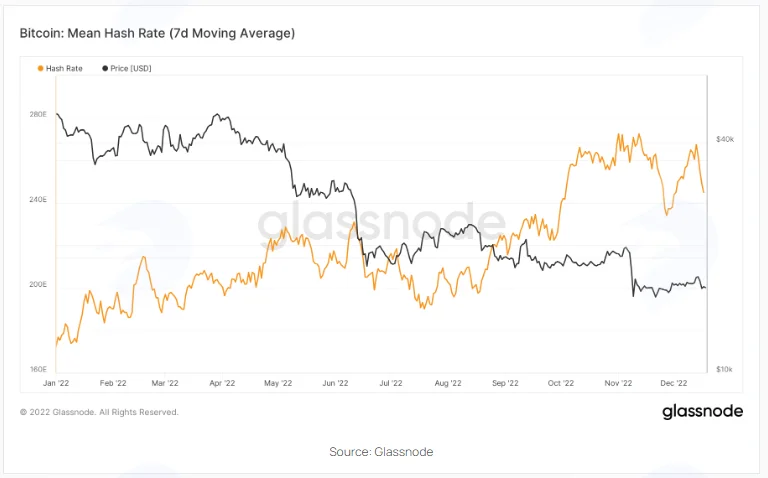Click the 280E hash rate axis label

click(38, 115)
